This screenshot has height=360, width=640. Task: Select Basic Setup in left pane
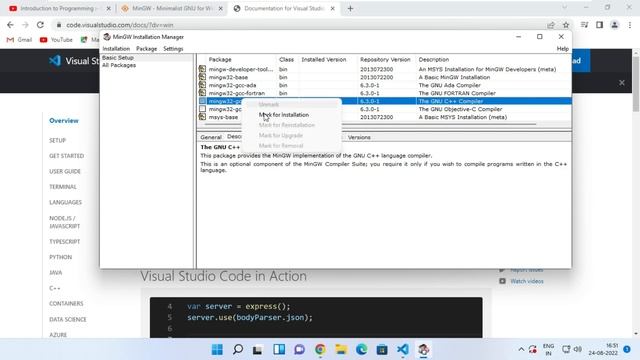click(x=118, y=58)
